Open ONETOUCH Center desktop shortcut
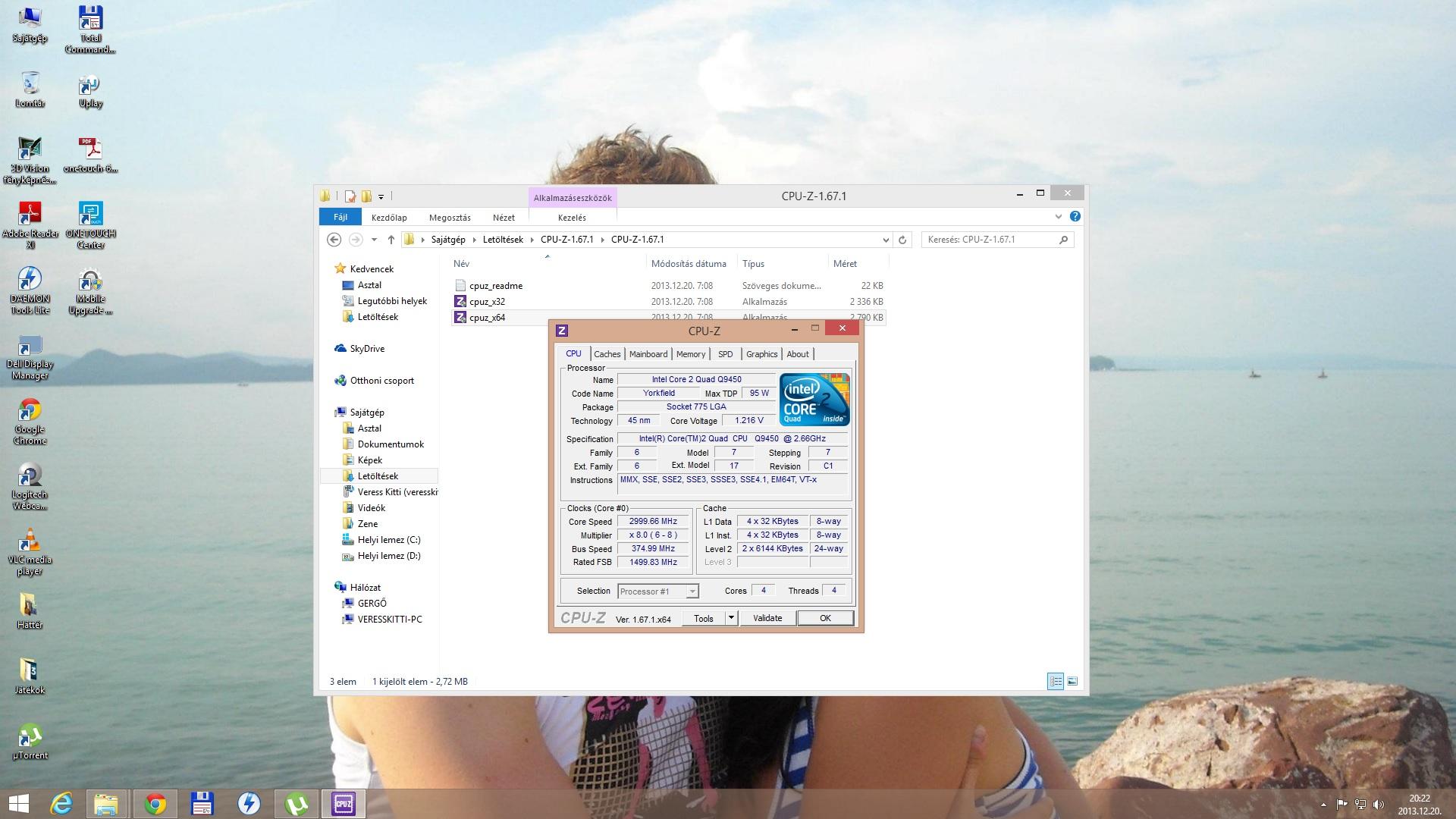This screenshot has width=1456, height=819. pyautogui.click(x=90, y=225)
